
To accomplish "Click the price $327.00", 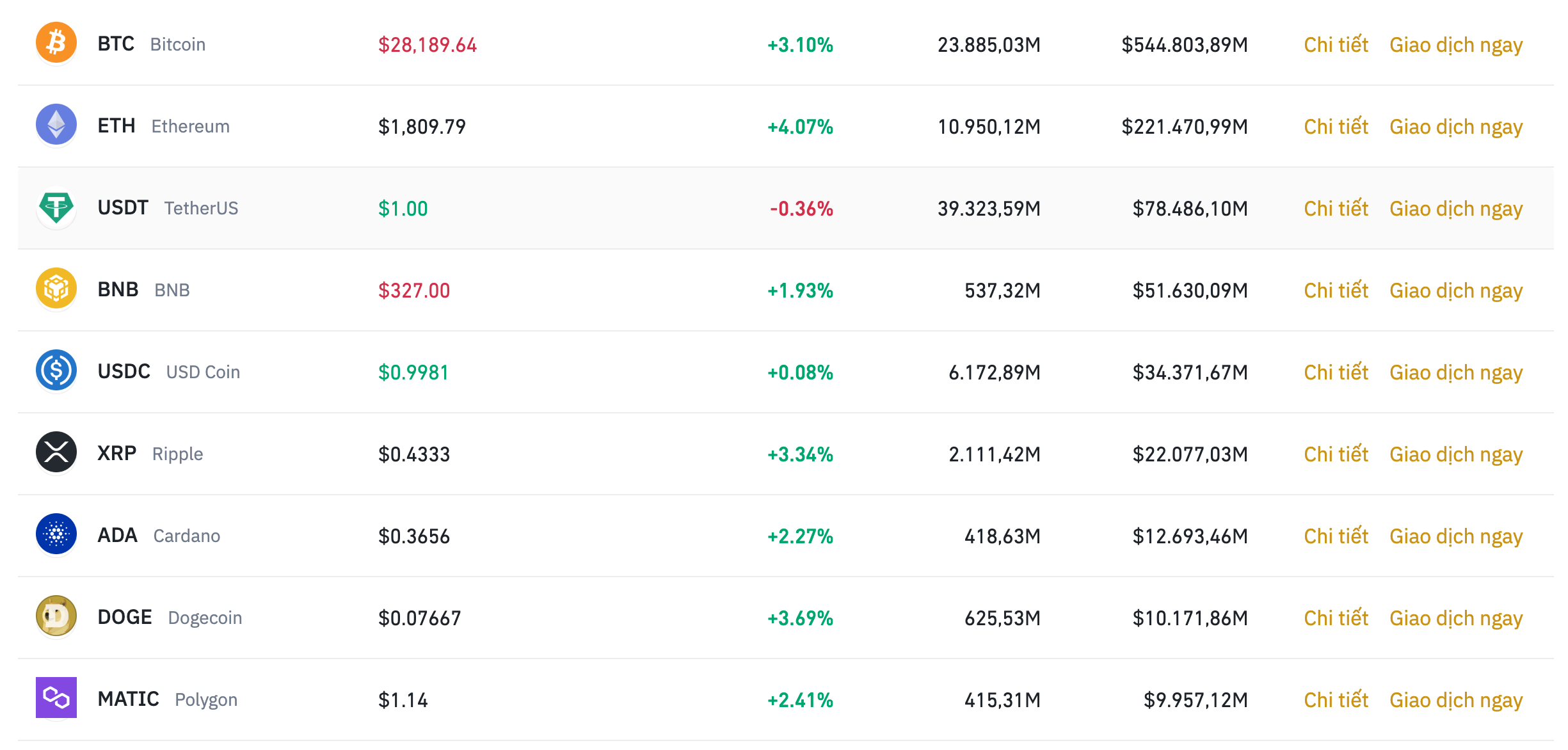I will coord(414,291).
